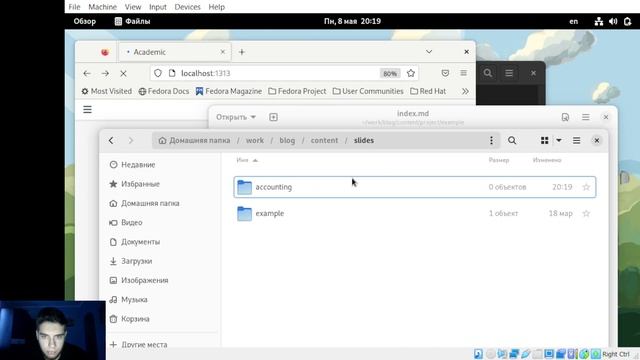Open Недавние in the sidebar

(132, 164)
